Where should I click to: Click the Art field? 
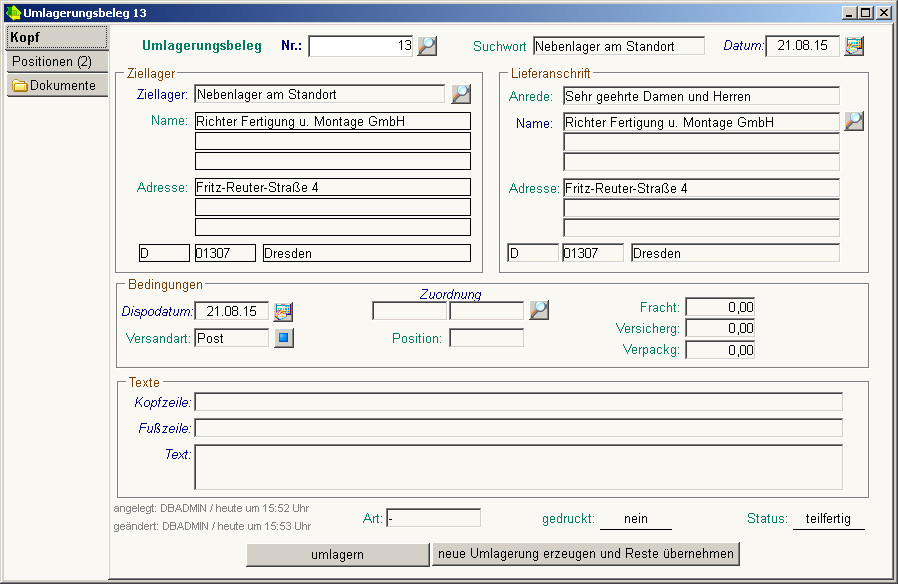pos(434,518)
